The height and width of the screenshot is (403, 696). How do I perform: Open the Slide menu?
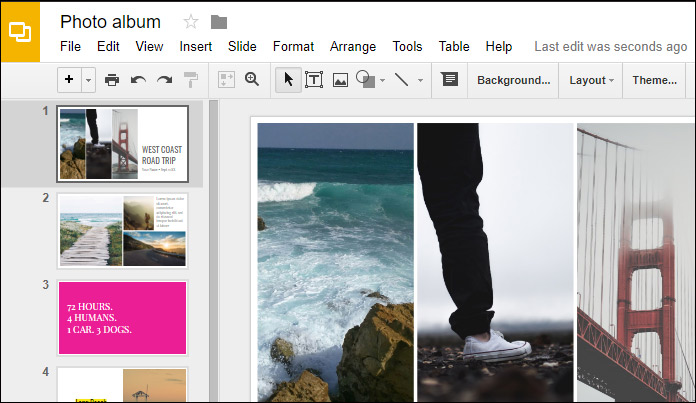pos(242,46)
